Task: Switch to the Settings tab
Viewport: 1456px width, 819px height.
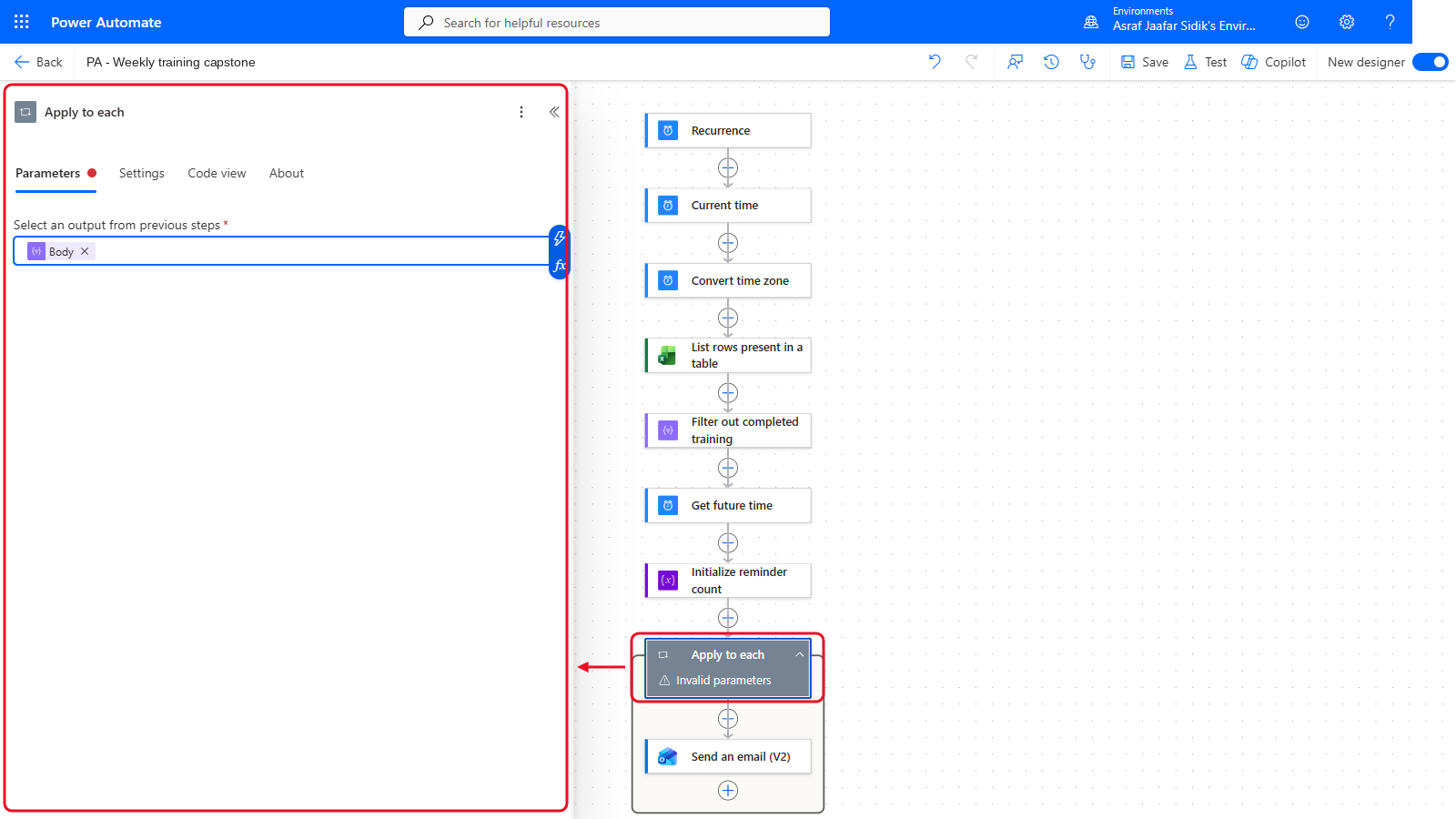Action: [142, 173]
